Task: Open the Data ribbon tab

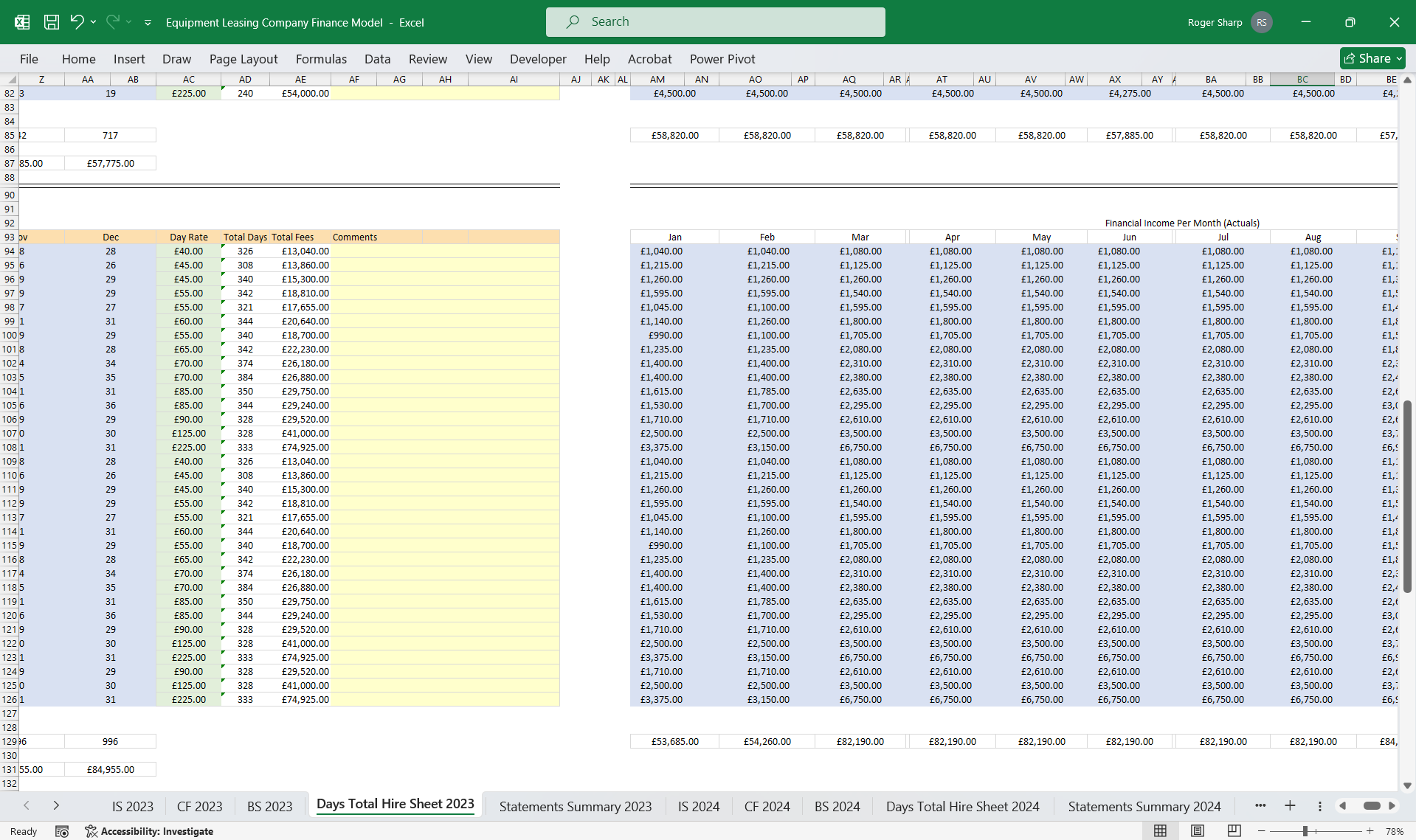Action: point(377,59)
